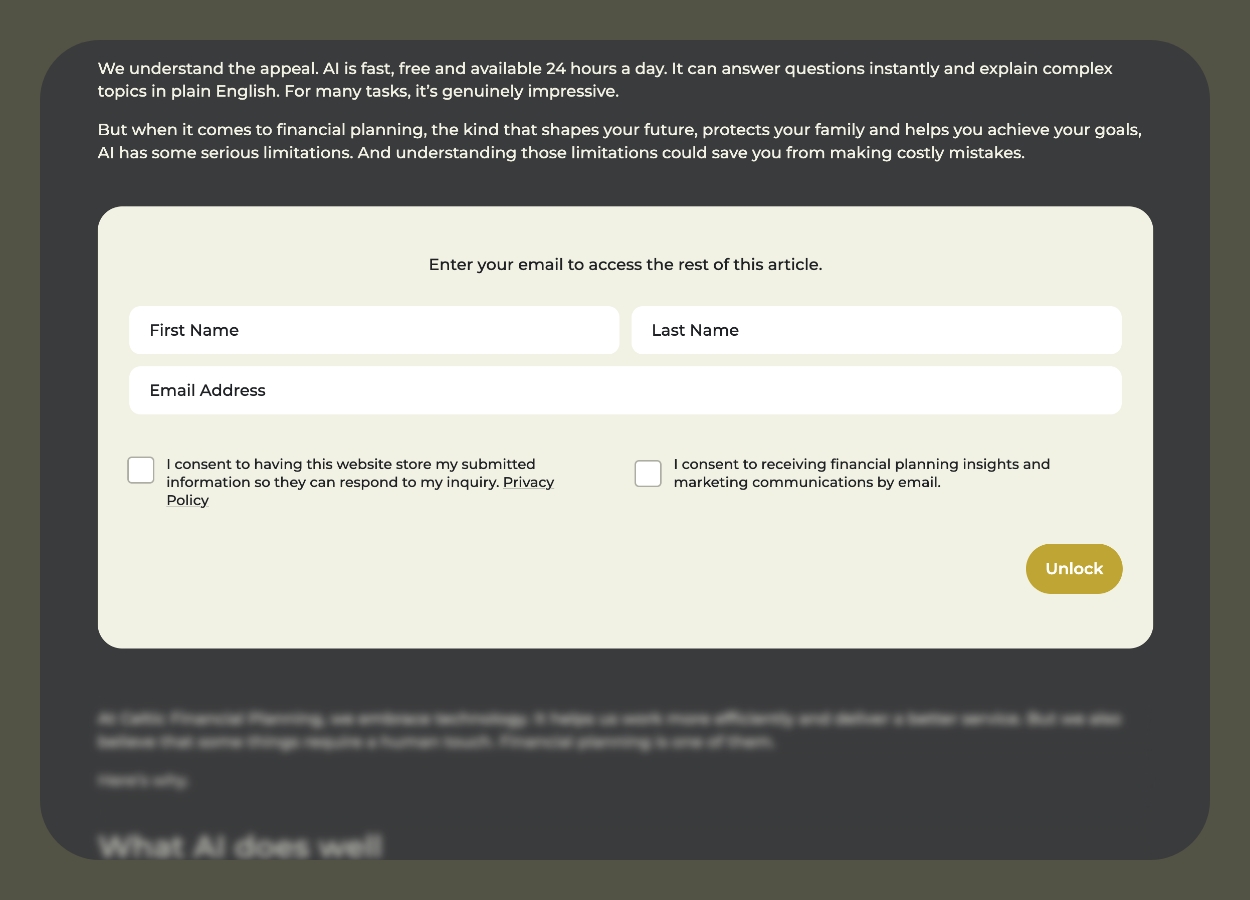Click the blurred 'What AI does well' heading
Viewport: 1250px width, 900px height.
point(240,846)
